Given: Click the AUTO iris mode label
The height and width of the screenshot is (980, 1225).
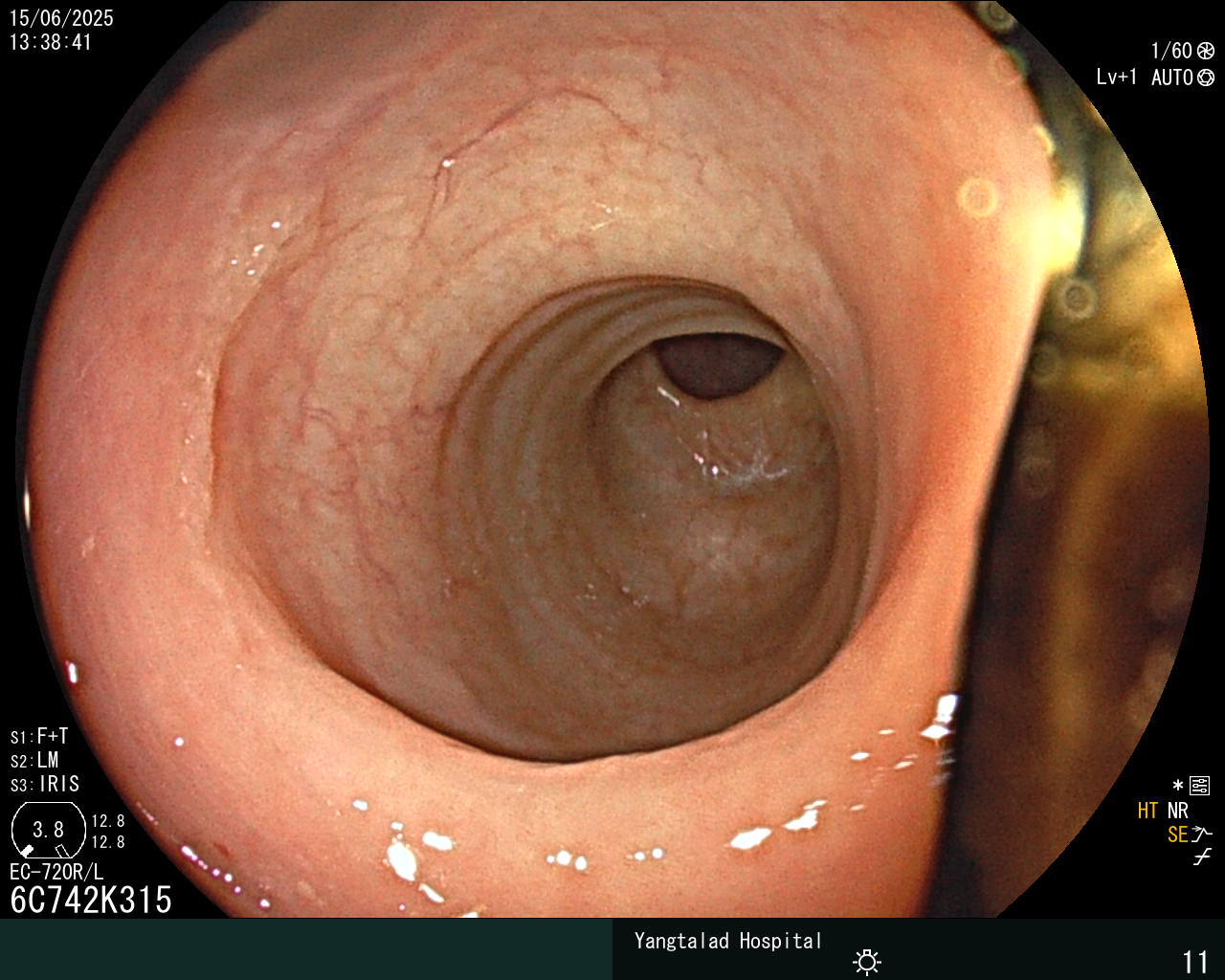Looking at the screenshot, I should pyautogui.click(x=1171, y=78).
